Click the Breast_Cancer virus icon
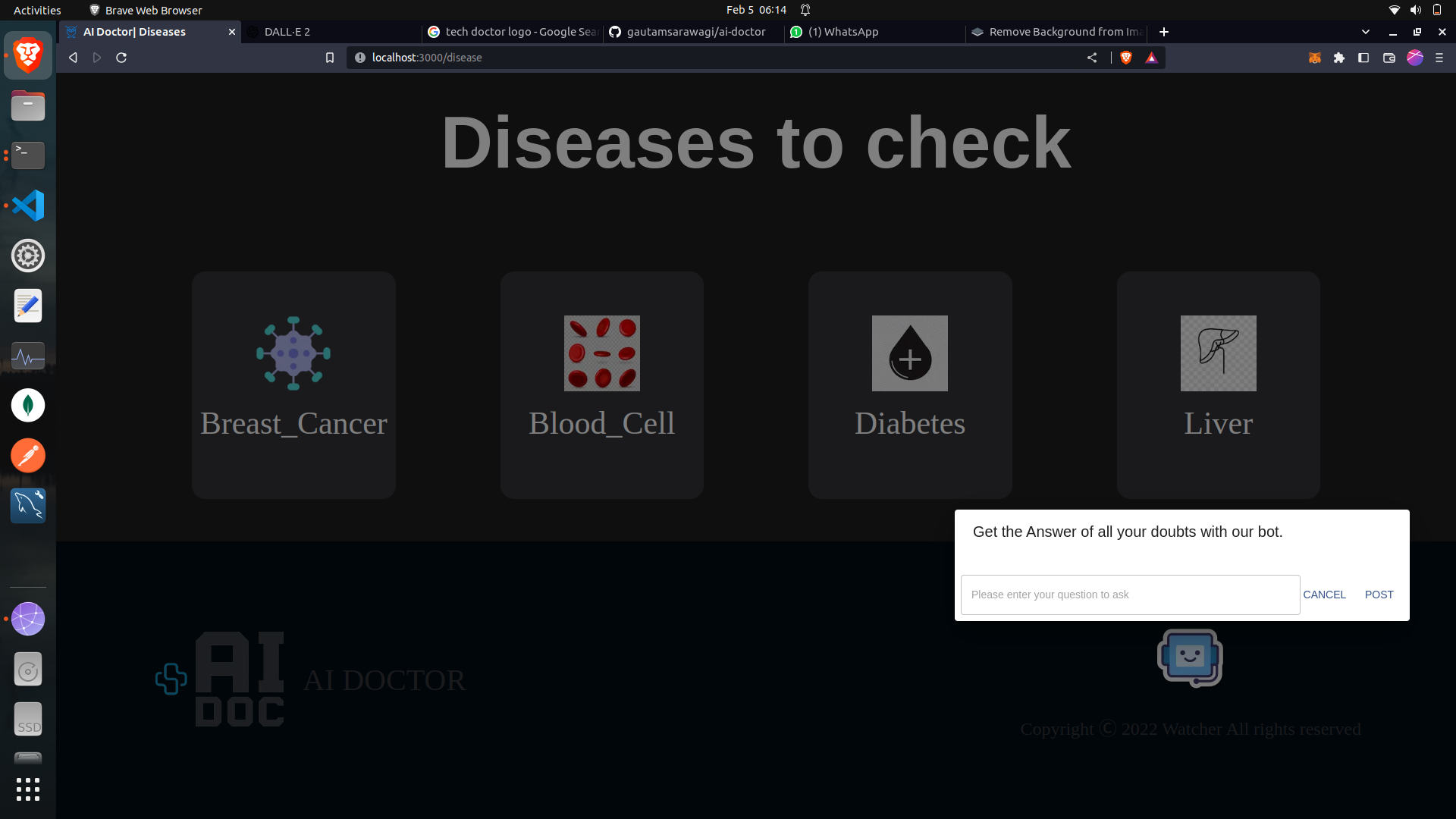The height and width of the screenshot is (819, 1456). 293,353
